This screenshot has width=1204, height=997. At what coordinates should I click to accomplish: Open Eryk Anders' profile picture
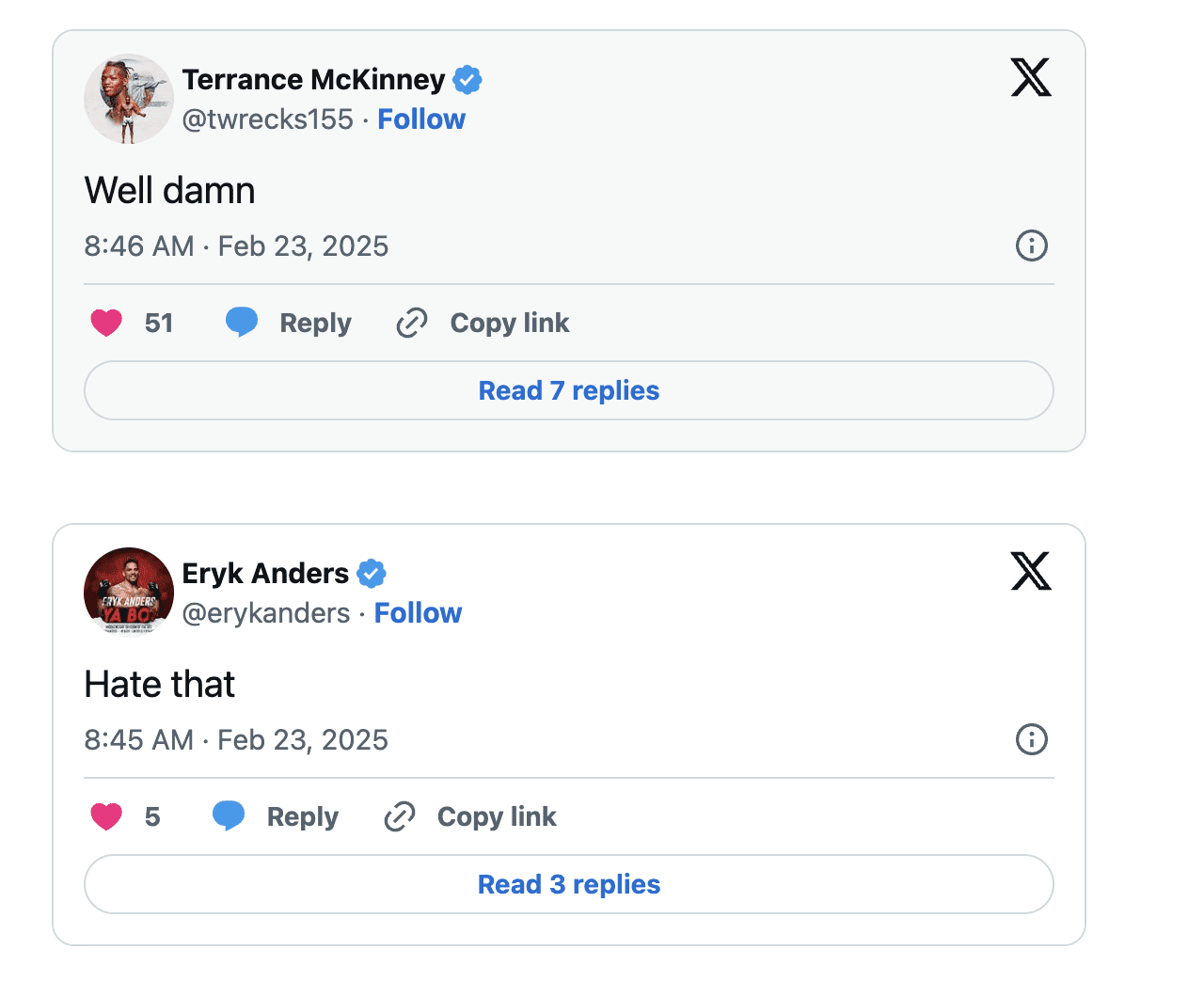tap(129, 592)
